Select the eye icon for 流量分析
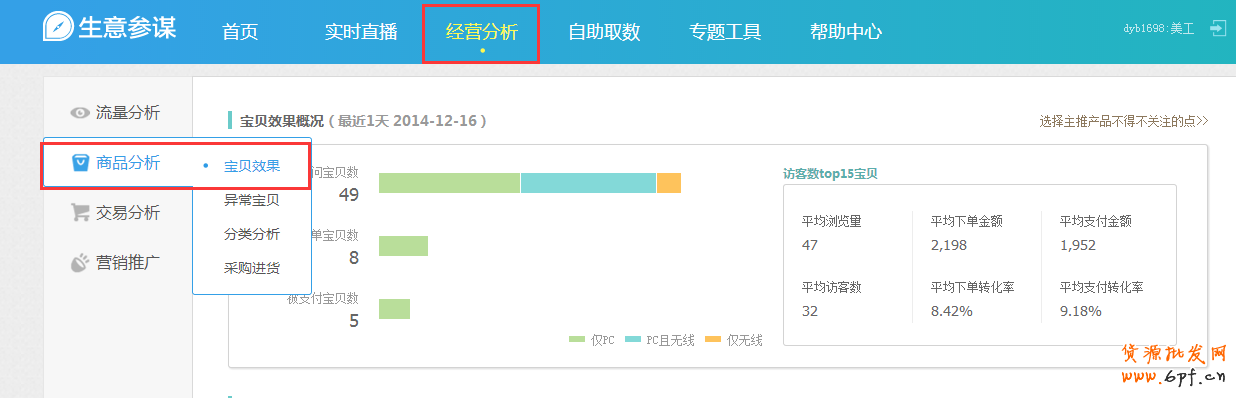Screen dimensions: 1236x398 pos(80,113)
